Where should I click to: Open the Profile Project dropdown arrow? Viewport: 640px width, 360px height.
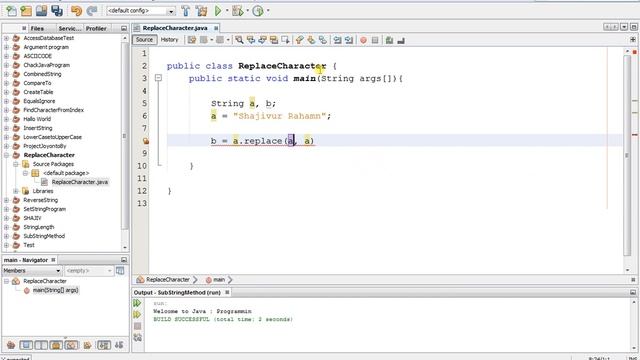268,11
